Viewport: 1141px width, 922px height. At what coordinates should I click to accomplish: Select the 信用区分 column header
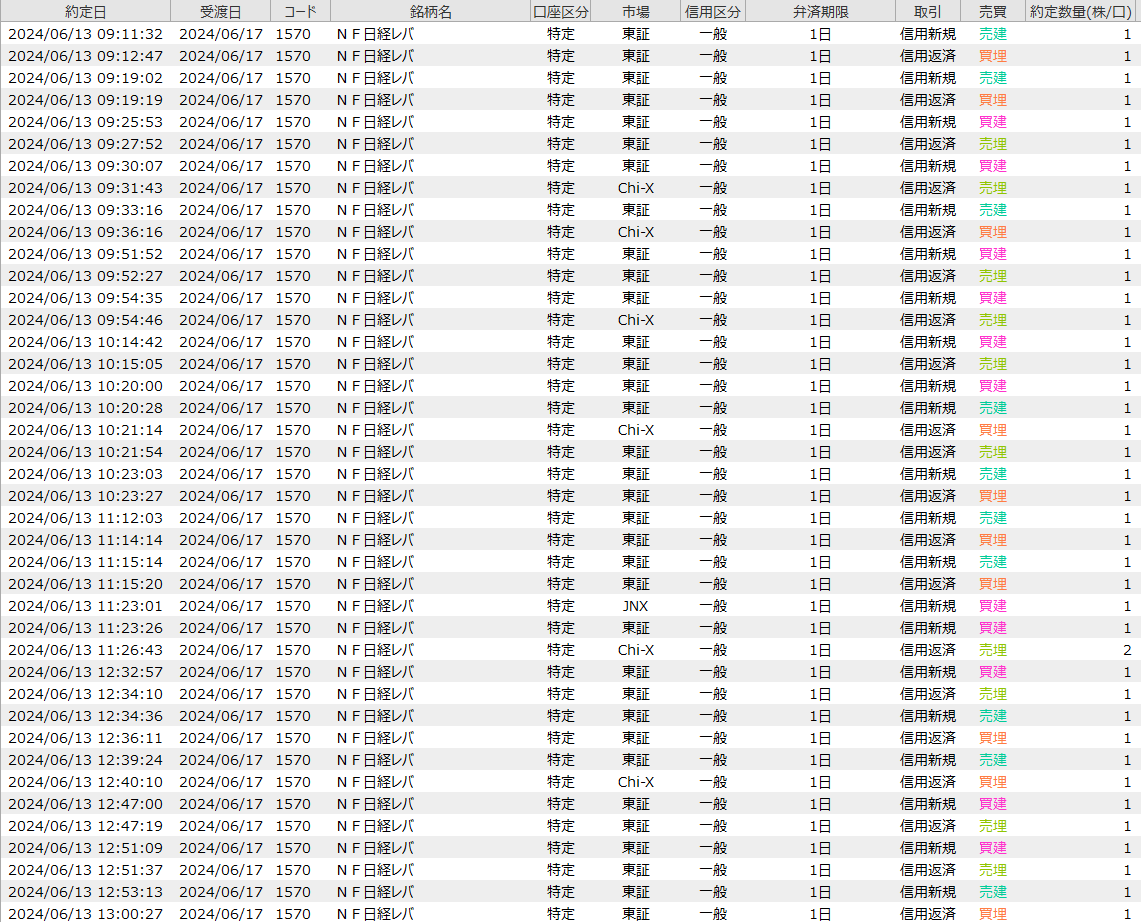tap(713, 11)
